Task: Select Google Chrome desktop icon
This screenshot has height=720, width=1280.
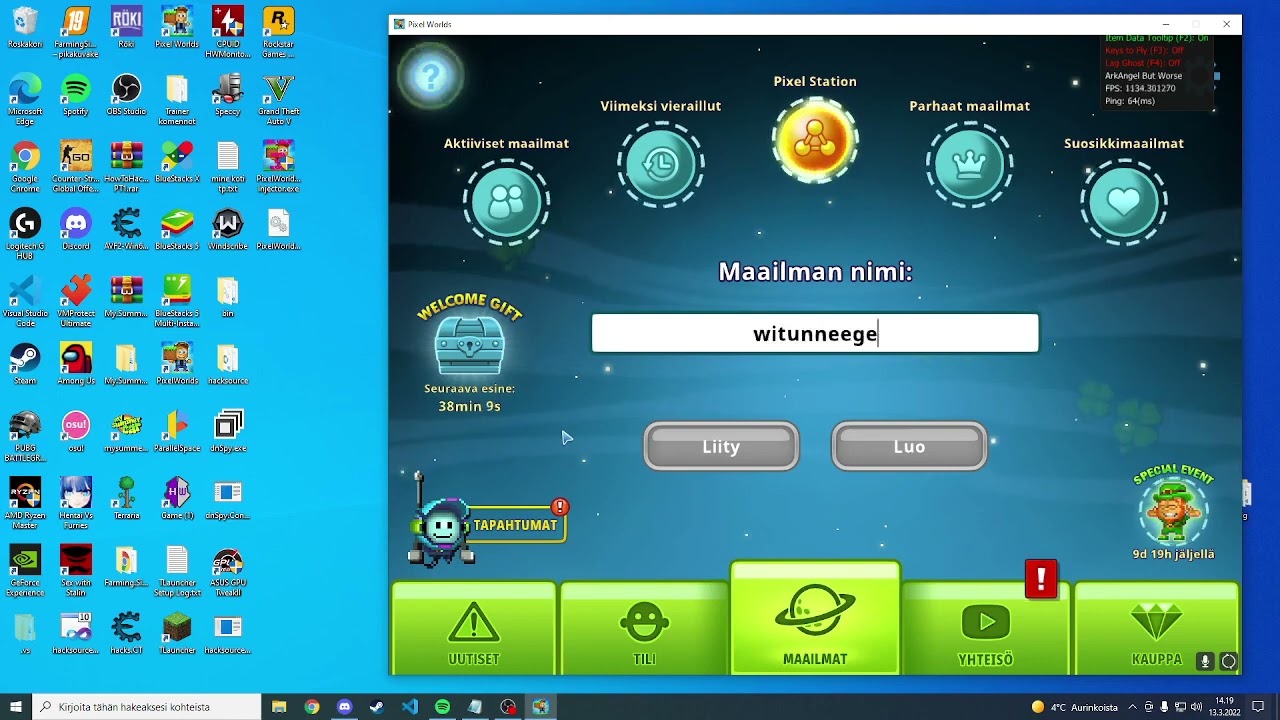Action: pos(25,167)
